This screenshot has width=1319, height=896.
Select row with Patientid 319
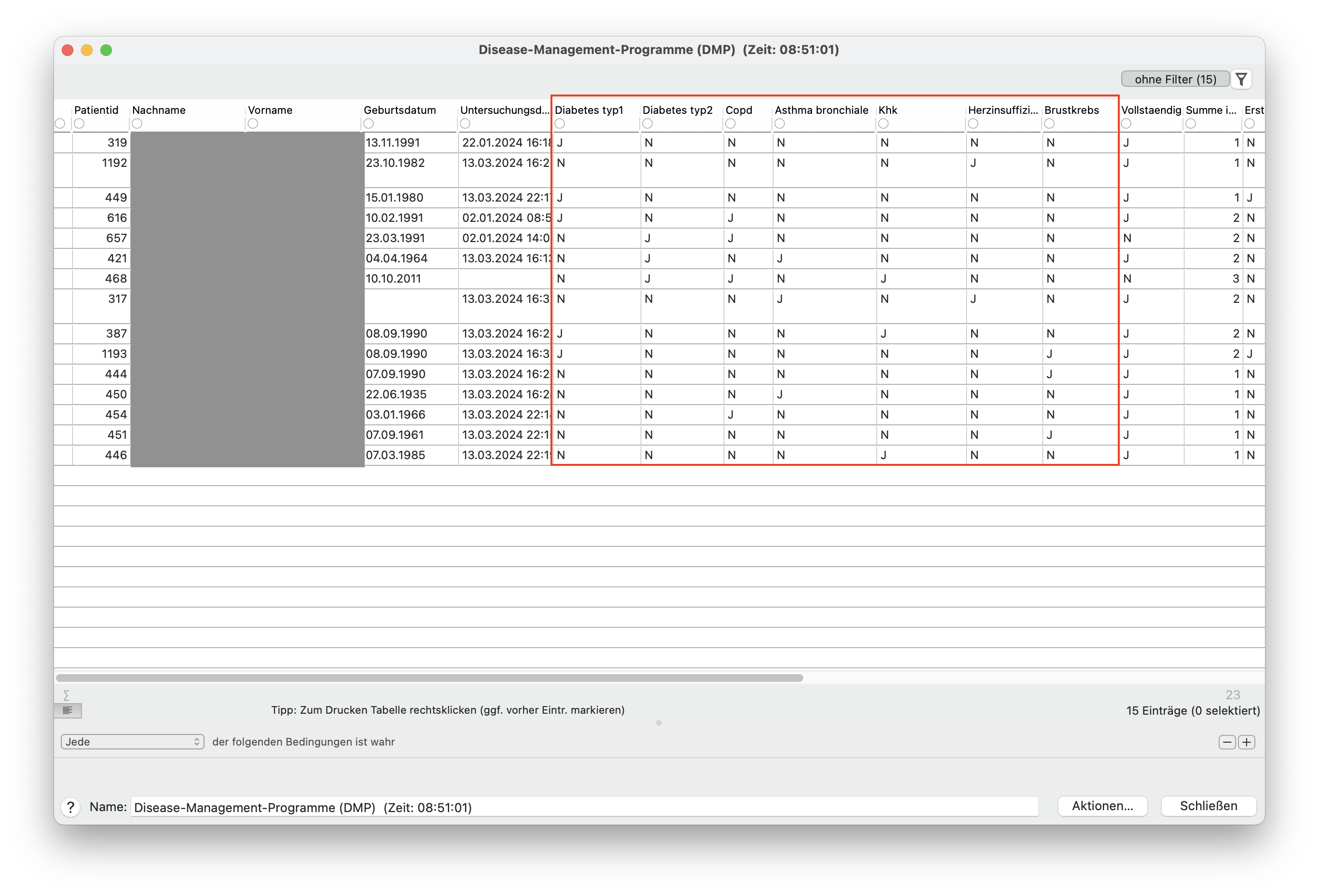tap(659, 143)
